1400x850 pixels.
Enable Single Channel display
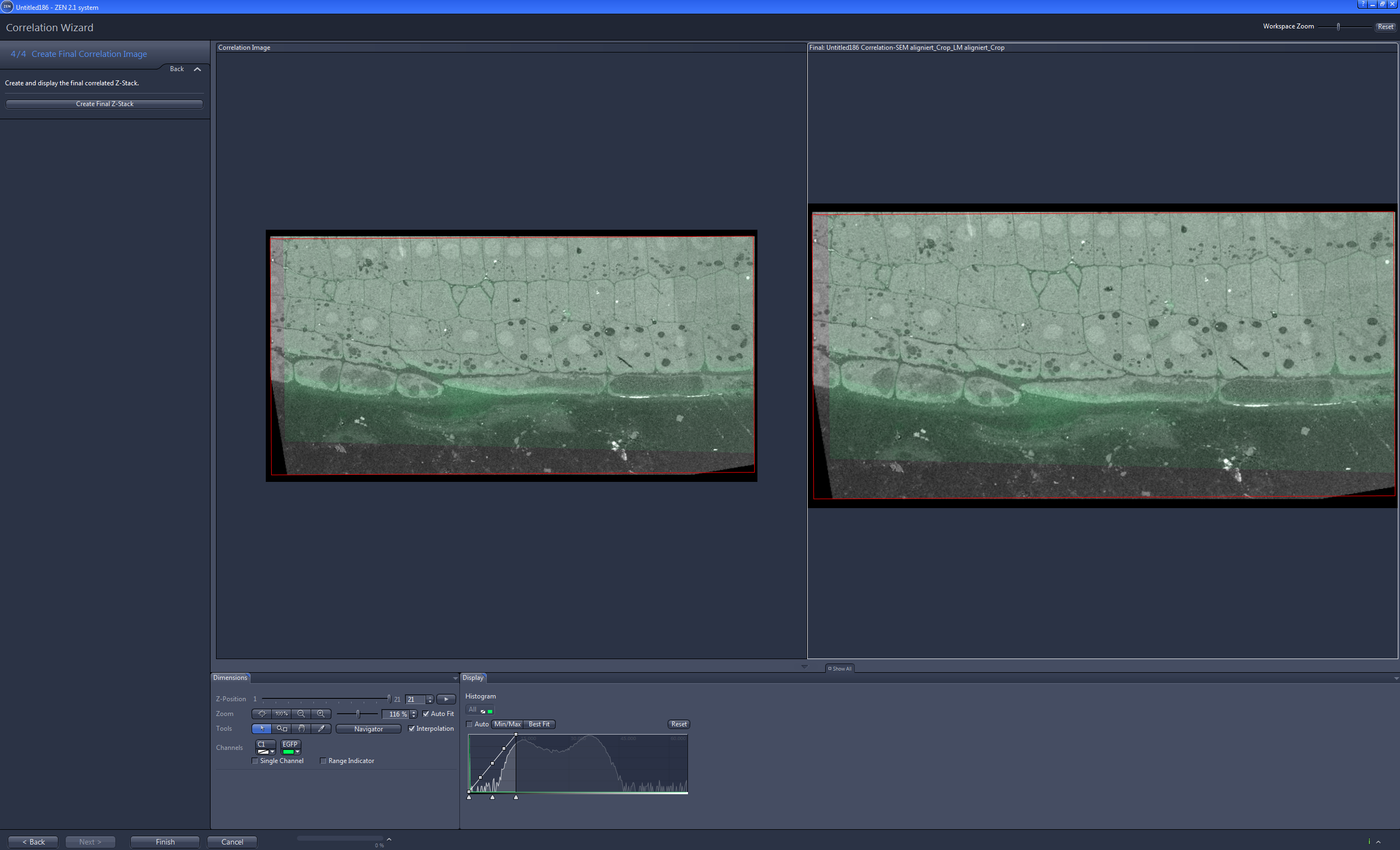(255, 761)
